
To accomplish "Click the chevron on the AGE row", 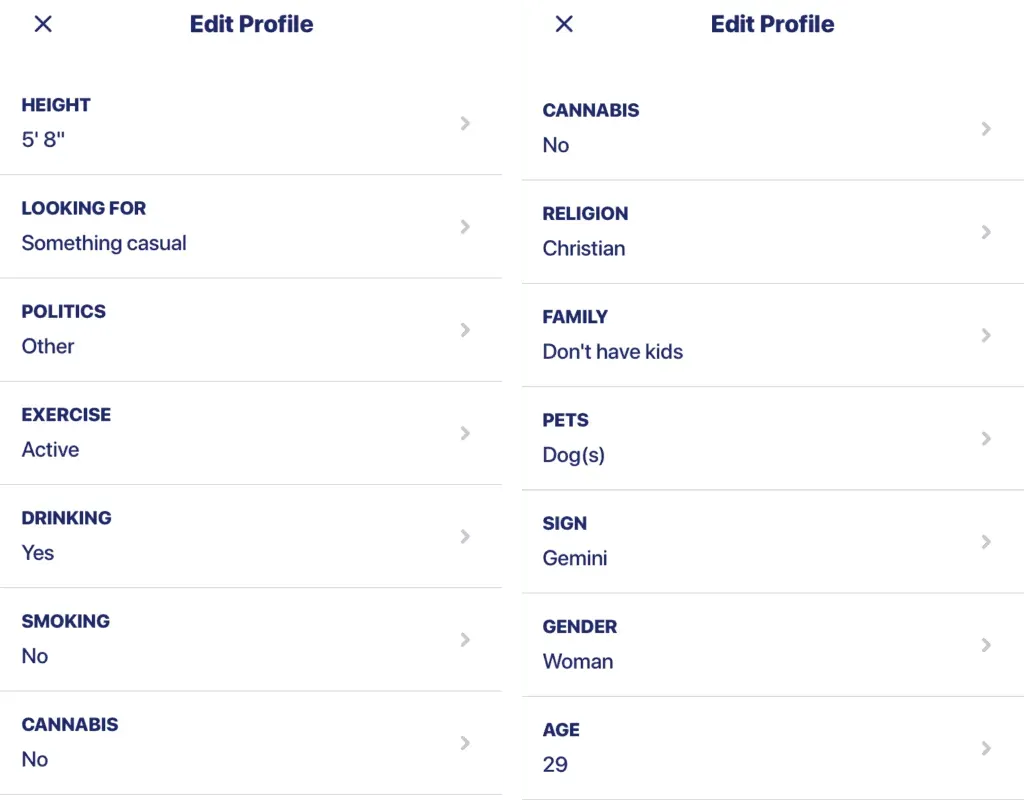I will (x=986, y=748).
